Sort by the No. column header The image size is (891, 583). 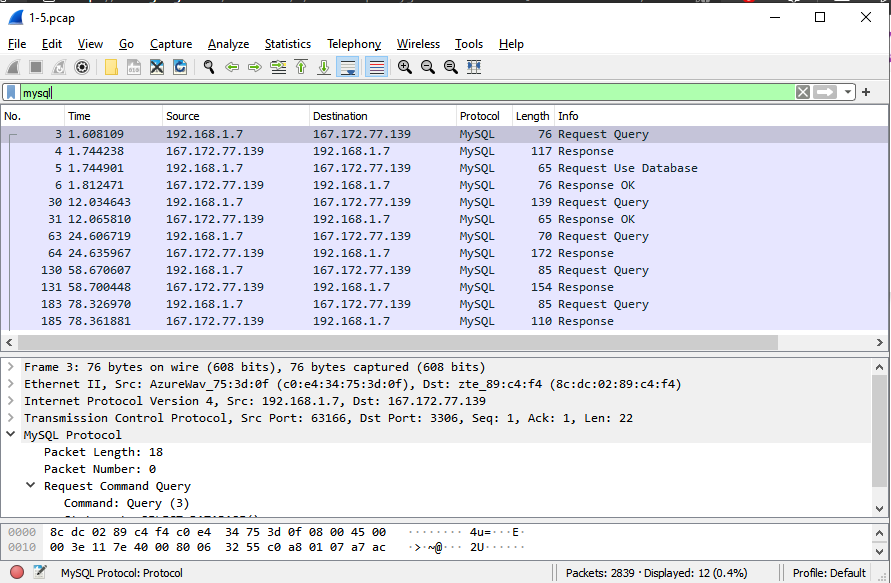32,116
